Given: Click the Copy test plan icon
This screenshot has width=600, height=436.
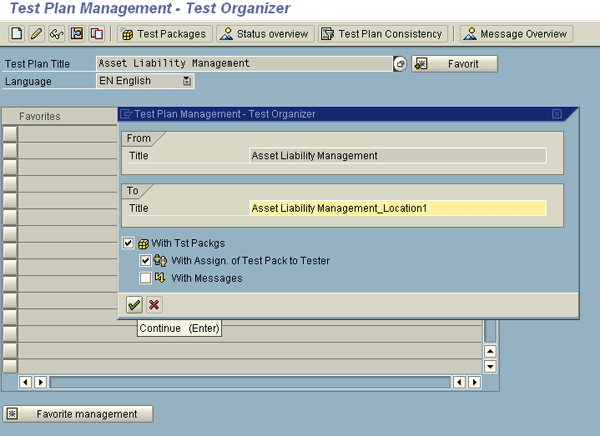Looking at the screenshot, I should click(97, 34).
